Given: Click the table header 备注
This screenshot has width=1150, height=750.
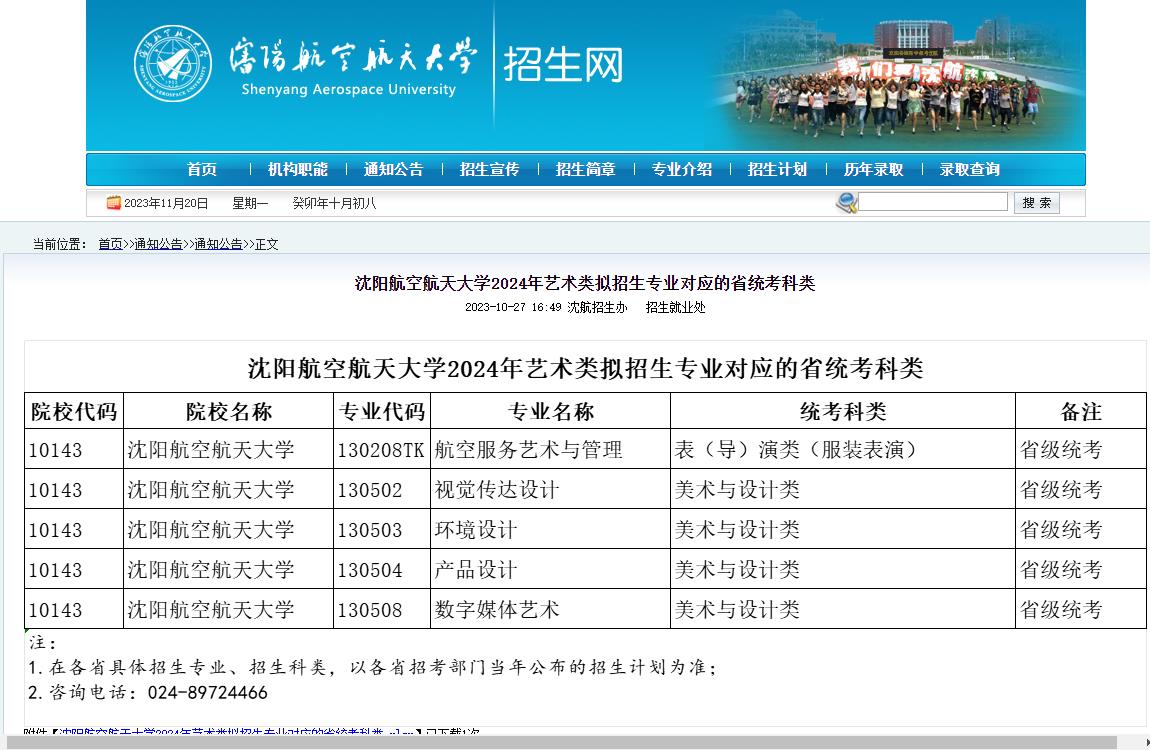Looking at the screenshot, I should tap(1081, 411).
